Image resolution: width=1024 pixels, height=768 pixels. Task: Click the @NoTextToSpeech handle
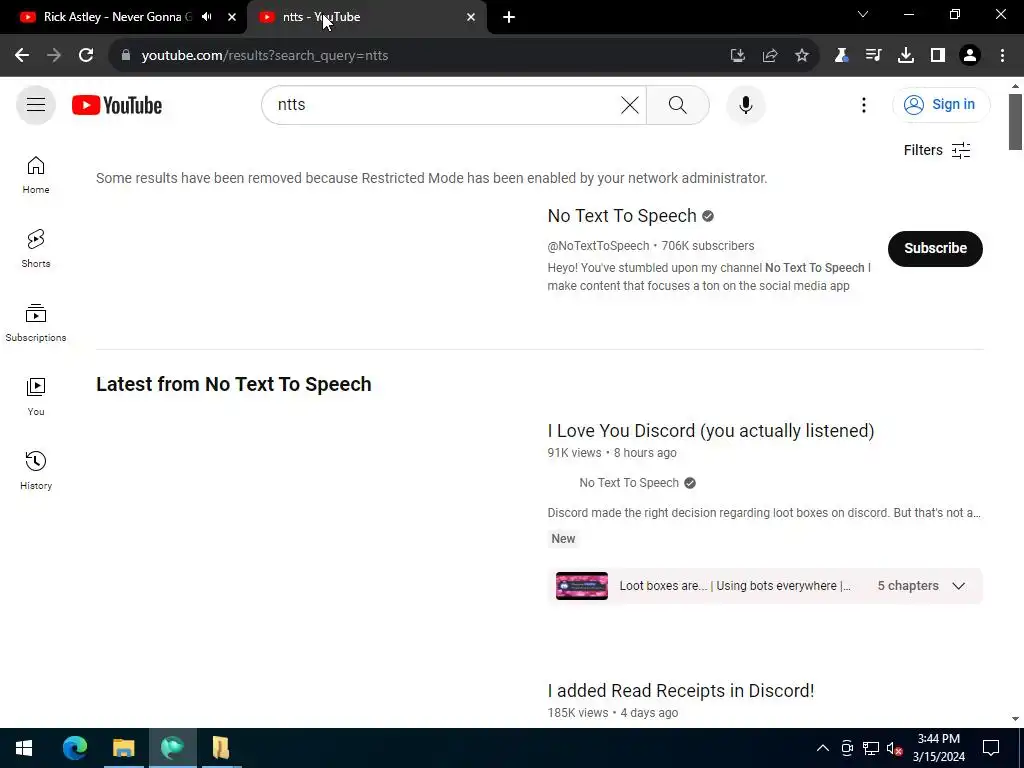point(598,246)
